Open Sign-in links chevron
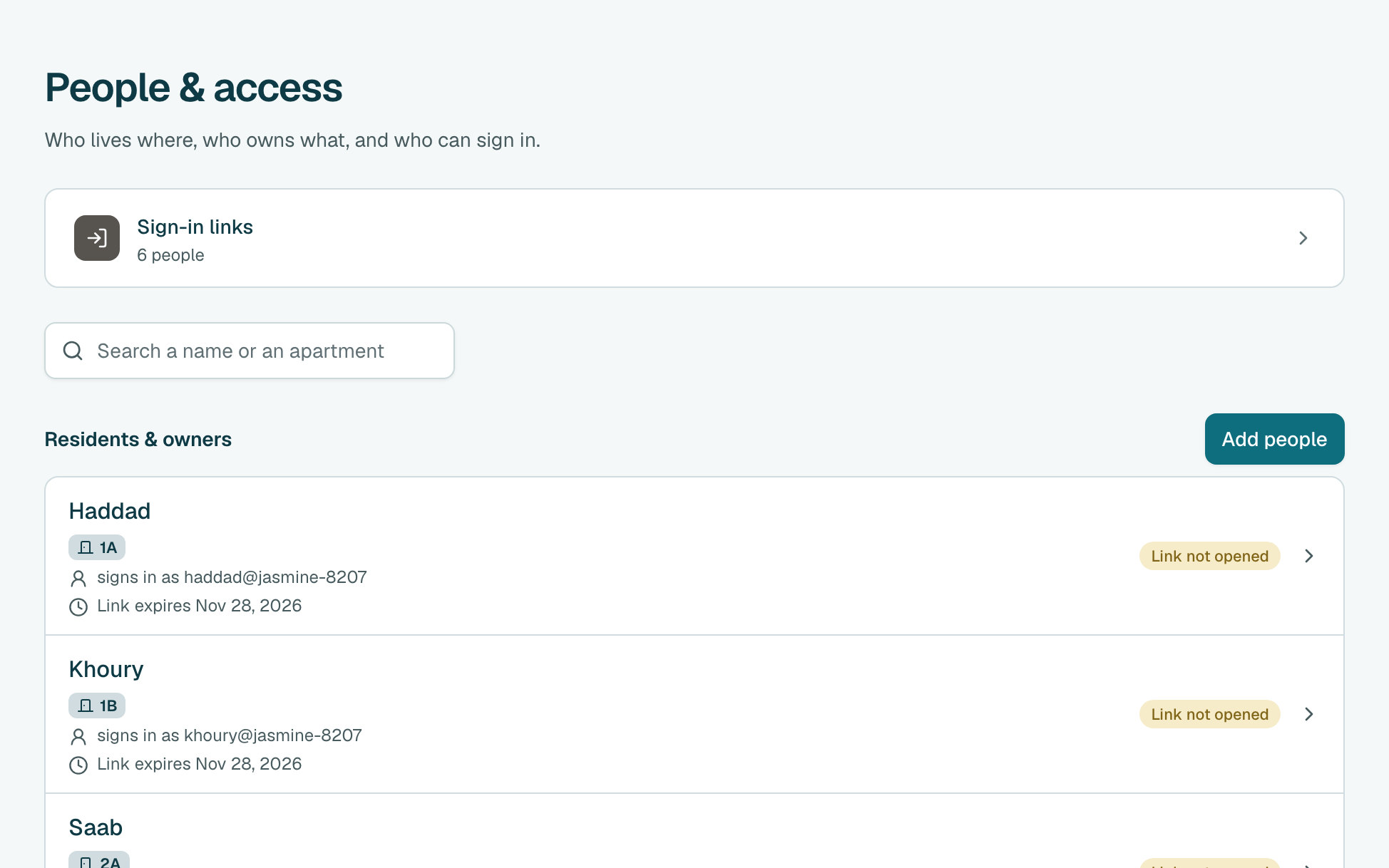Viewport: 1389px width, 868px height. coord(1303,238)
